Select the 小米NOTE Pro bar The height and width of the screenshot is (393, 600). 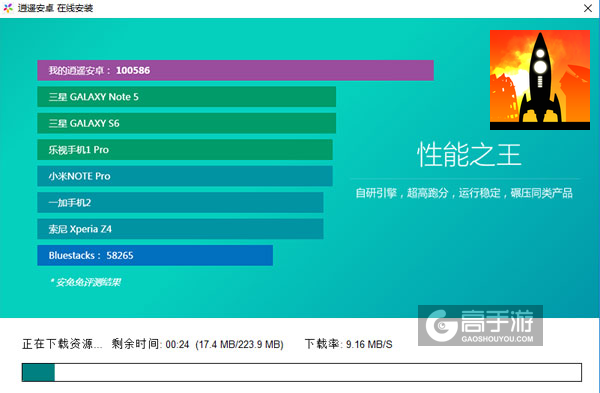pos(185,176)
